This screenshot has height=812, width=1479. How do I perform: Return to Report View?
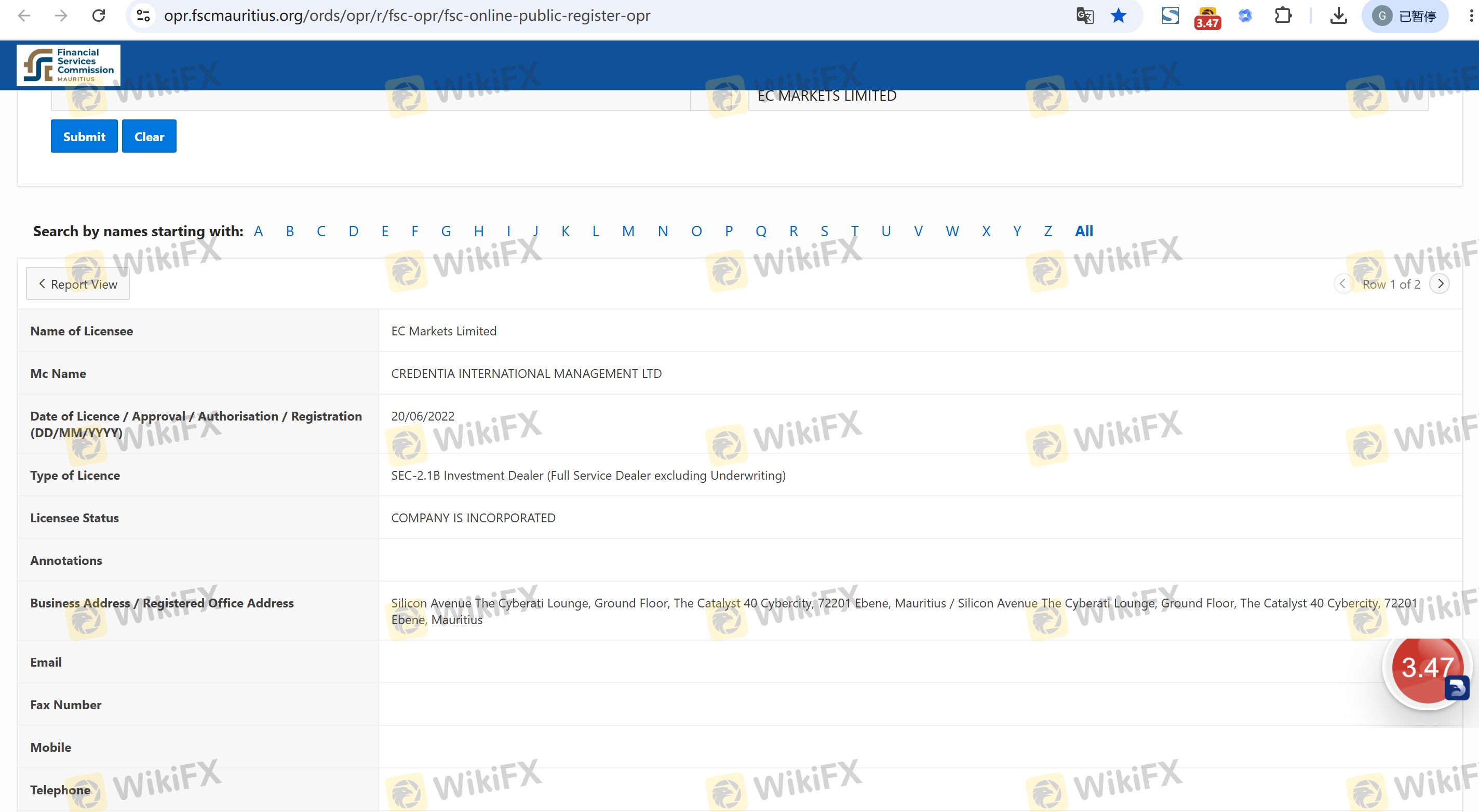coord(77,283)
